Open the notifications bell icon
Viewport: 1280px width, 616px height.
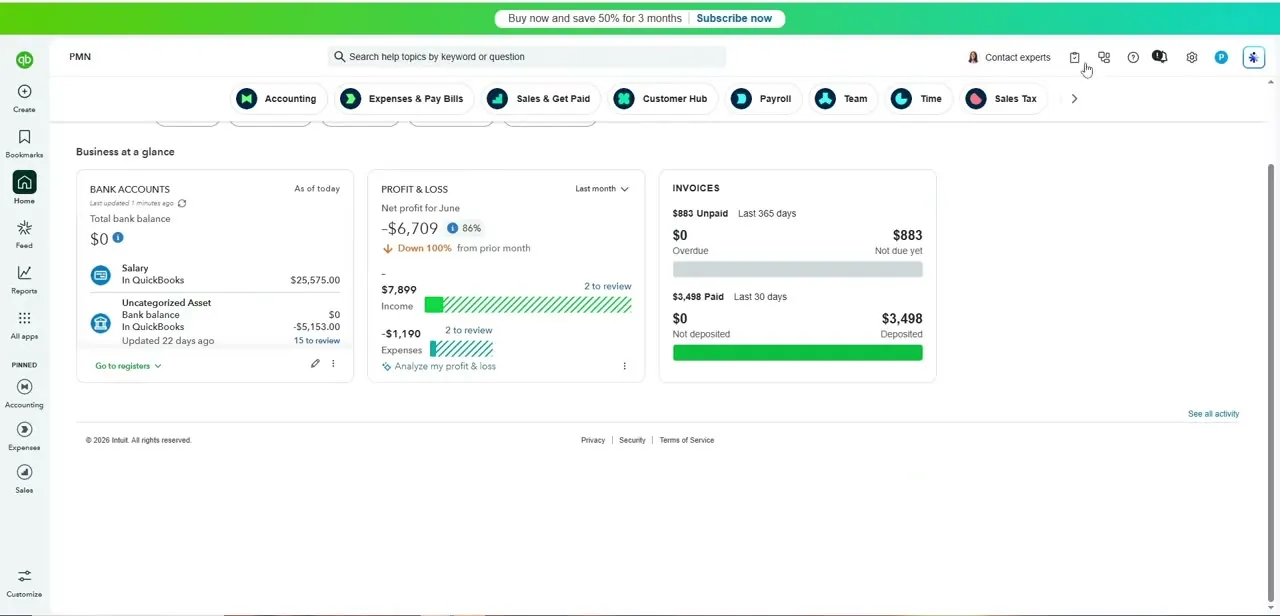point(1160,57)
